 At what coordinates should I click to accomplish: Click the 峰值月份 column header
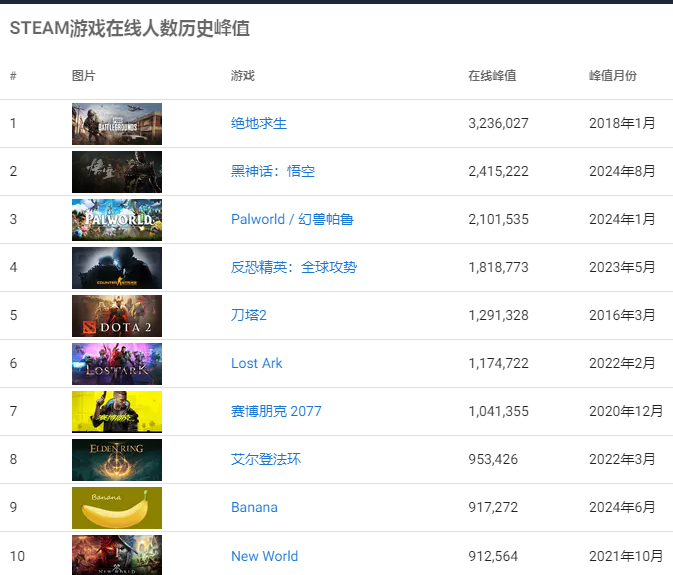click(x=612, y=76)
